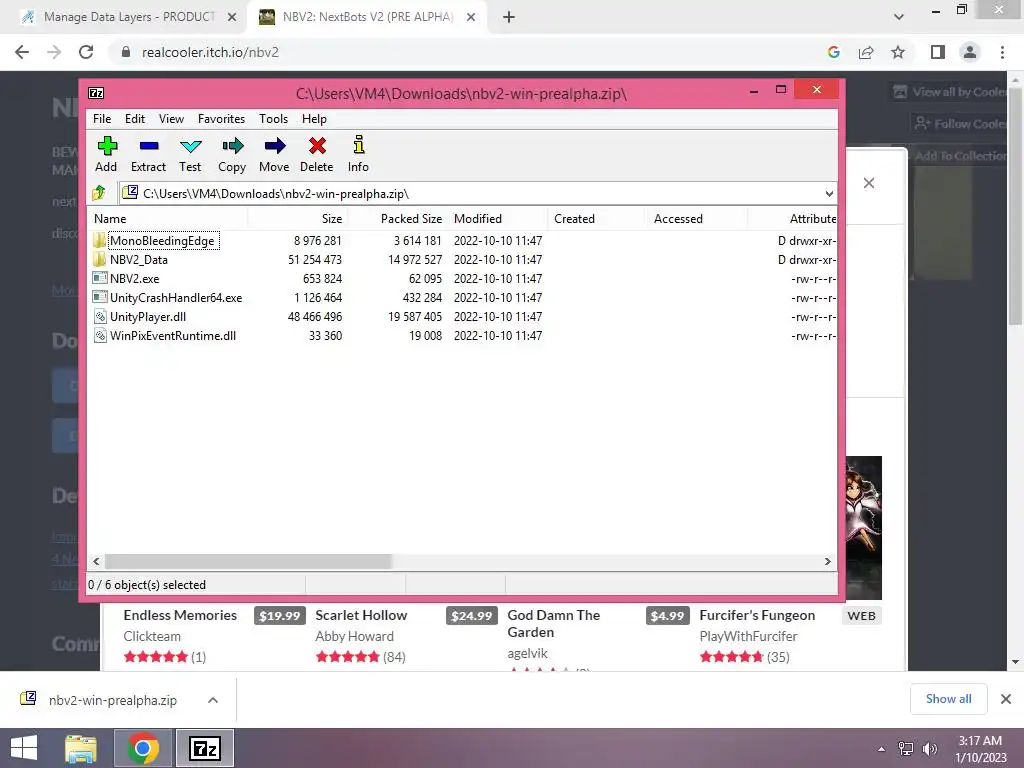Screen dimensions: 1024x768
Task: Show hidden system tray icons
Action: pyautogui.click(x=882, y=749)
